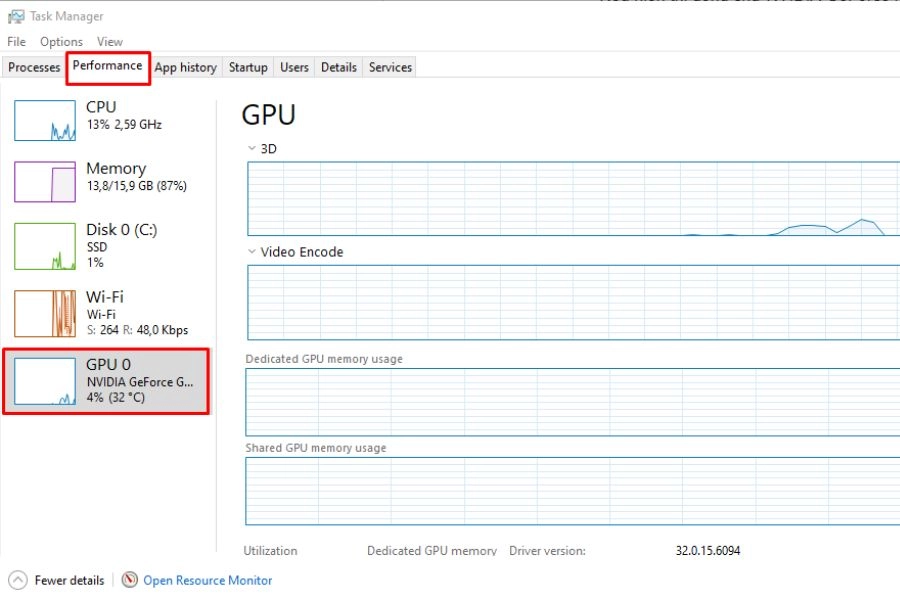Image resolution: width=900 pixels, height=600 pixels.
Task: Click the Shared GPU memory usage graph
Action: pos(572,491)
